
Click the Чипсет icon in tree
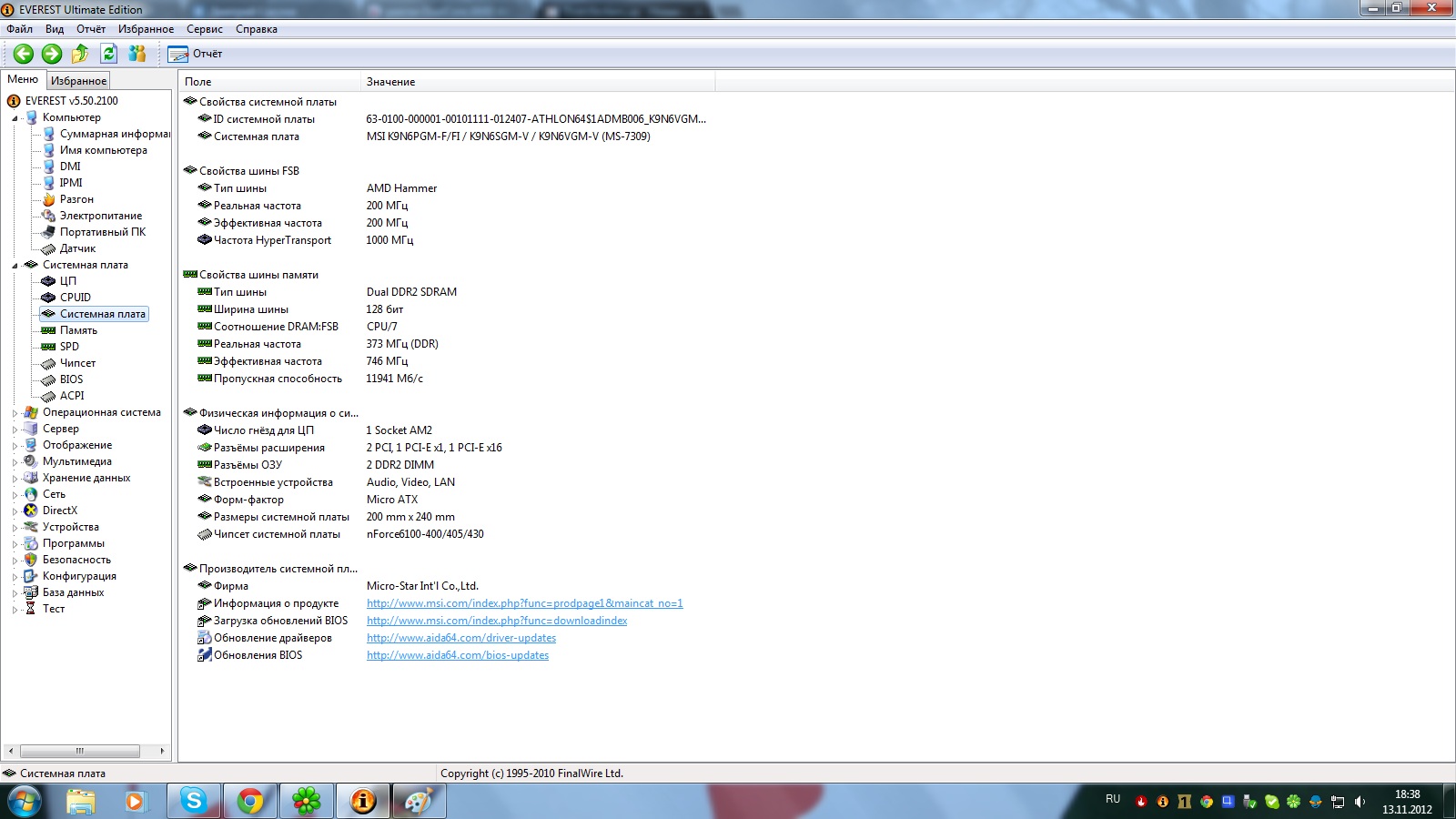tap(49, 363)
